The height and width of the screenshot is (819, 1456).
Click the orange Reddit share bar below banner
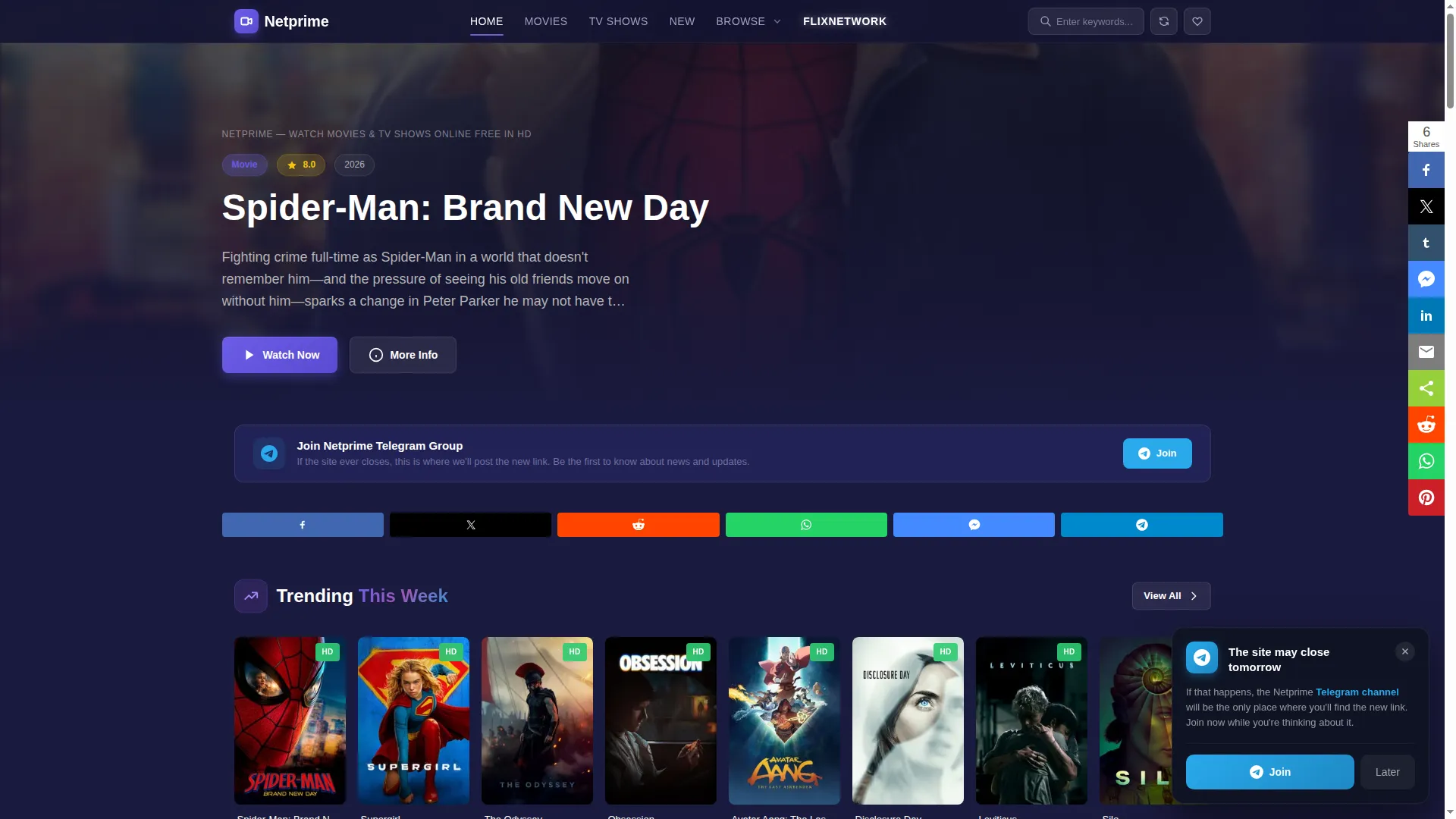pyautogui.click(x=639, y=525)
